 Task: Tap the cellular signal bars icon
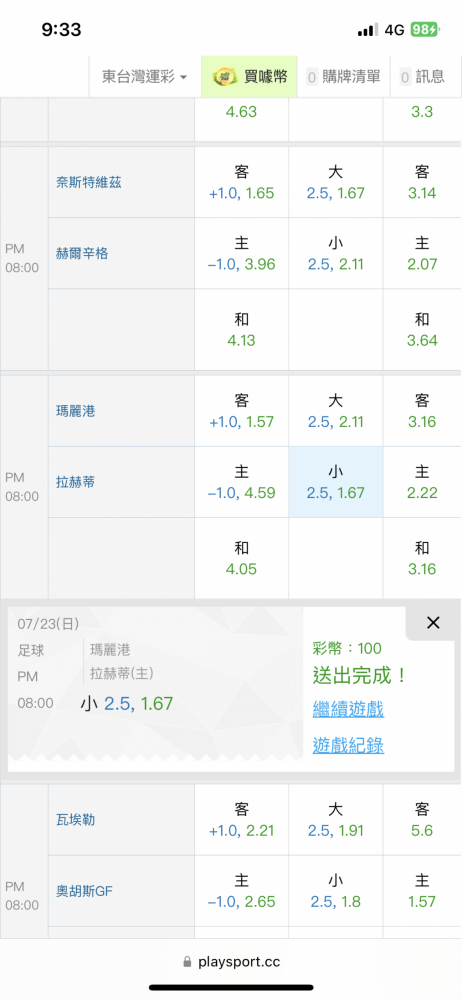368,30
